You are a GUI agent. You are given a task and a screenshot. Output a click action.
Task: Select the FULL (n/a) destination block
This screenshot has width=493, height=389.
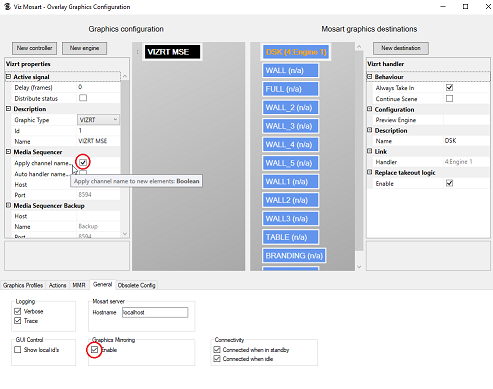coord(290,89)
